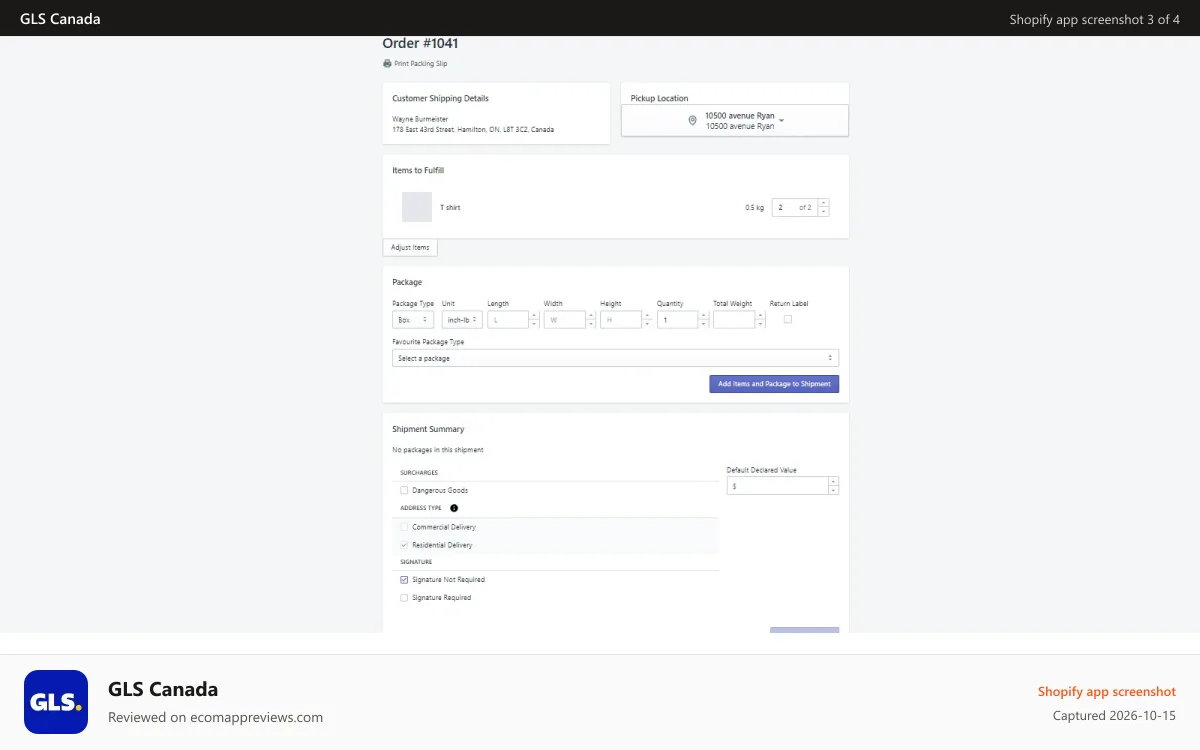Image resolution: width=1200 pixels, height=750 pixels.
Task: Tick the Return Label checkbox
Action: click(788, 319)
